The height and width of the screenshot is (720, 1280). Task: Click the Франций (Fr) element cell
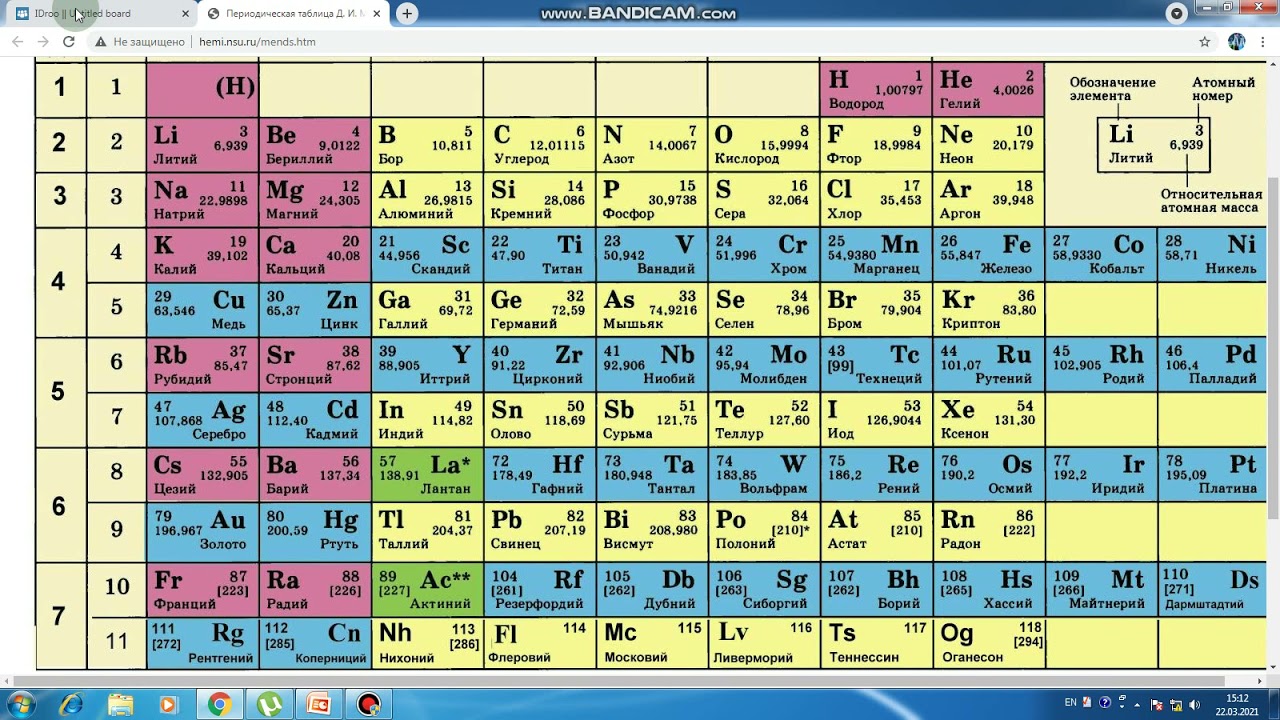click(x=203, y=590)
